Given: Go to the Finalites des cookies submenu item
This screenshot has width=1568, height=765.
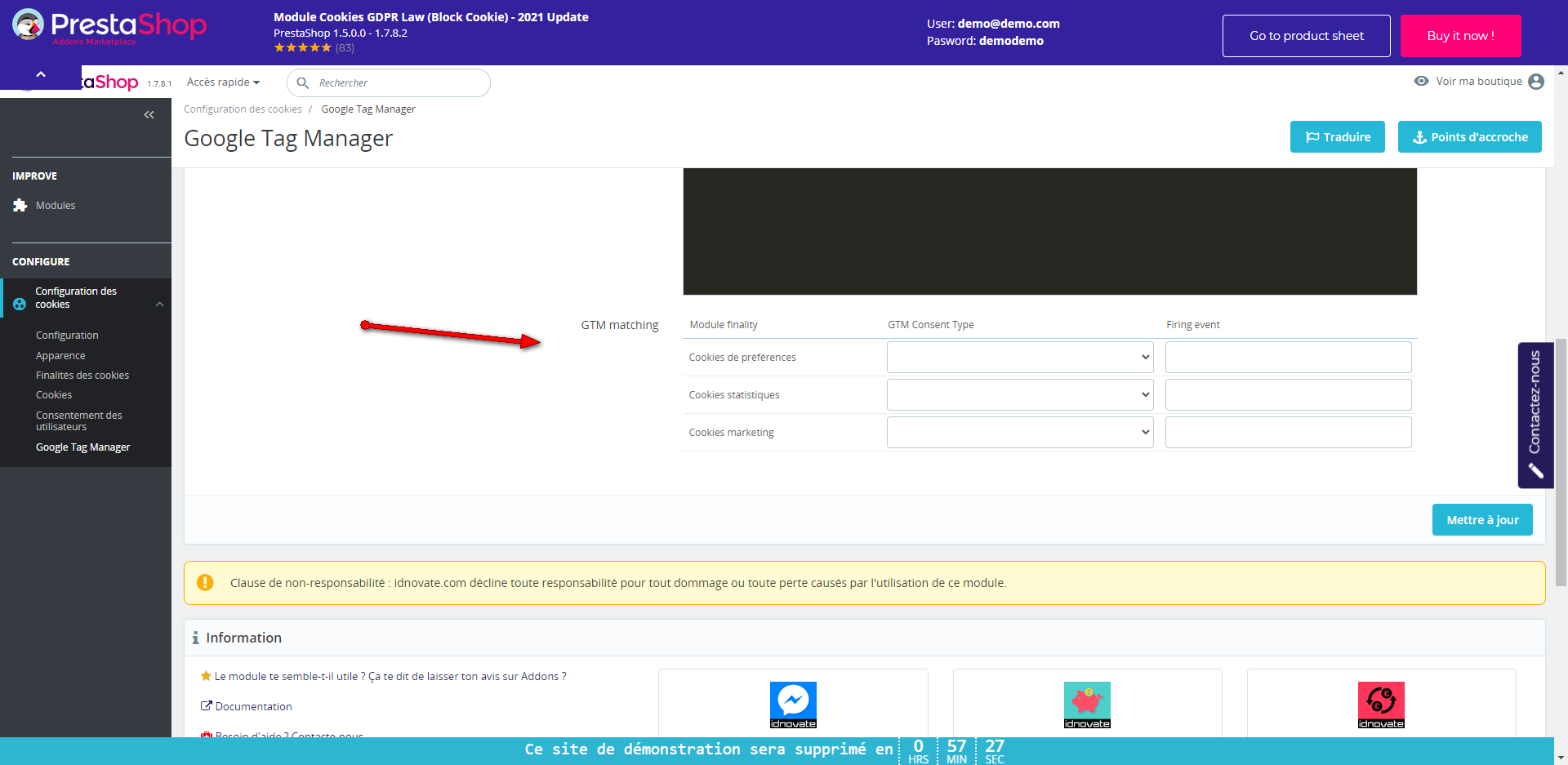Looking at the screenshot, I should point(82,376).
